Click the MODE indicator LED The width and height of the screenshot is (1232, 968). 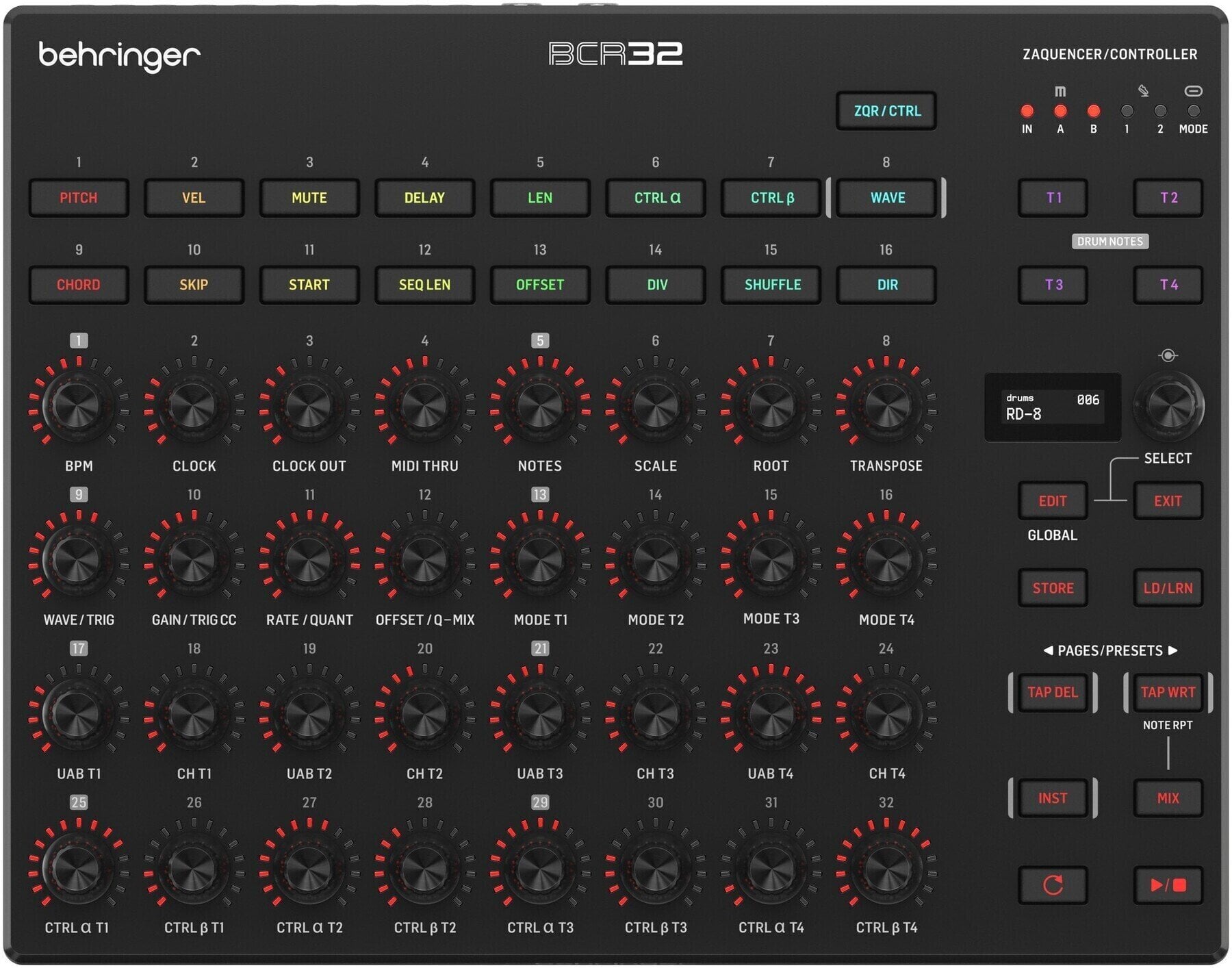(x=1193, y=111)
